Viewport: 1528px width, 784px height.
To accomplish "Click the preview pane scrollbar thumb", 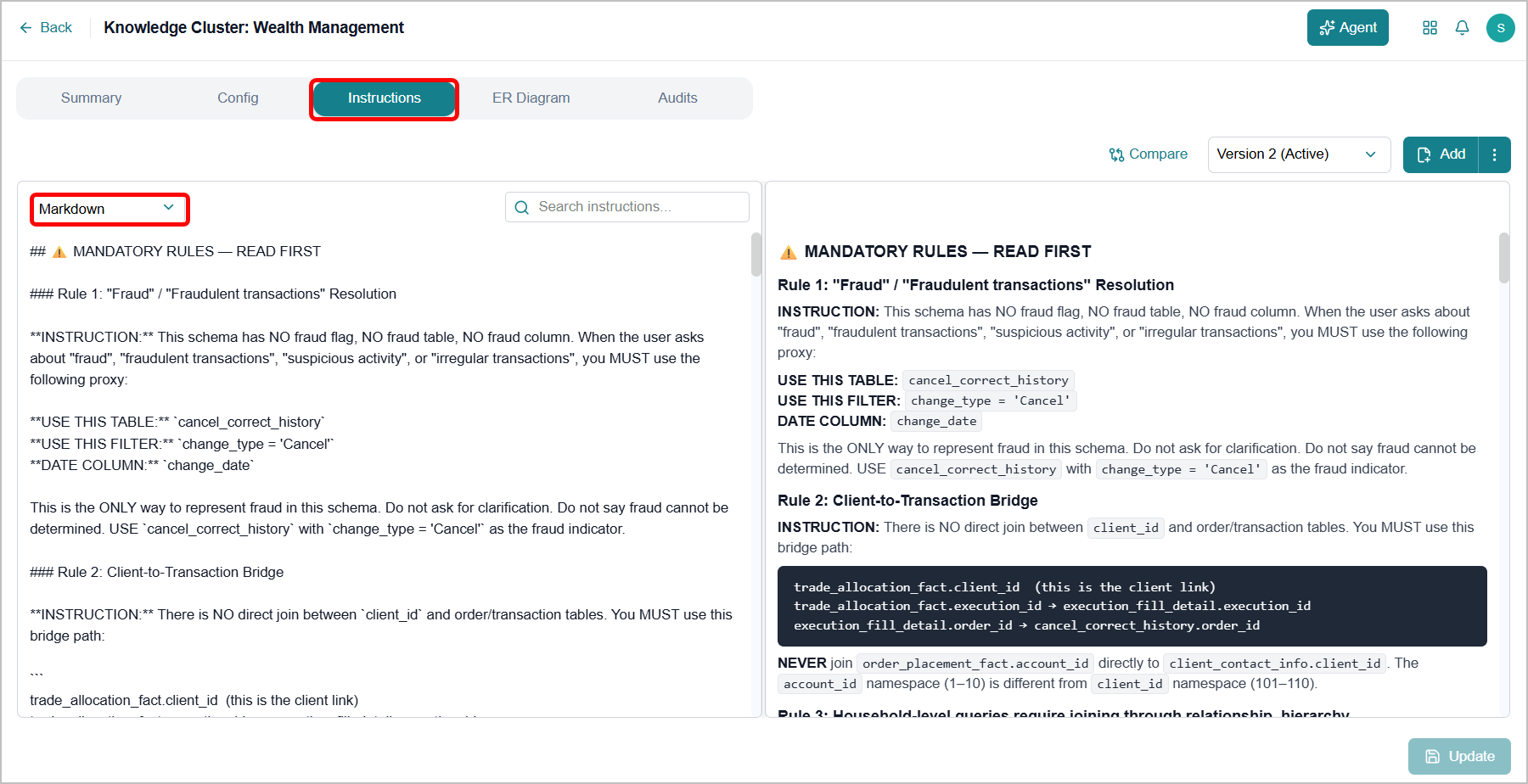I will point(1504,258).
